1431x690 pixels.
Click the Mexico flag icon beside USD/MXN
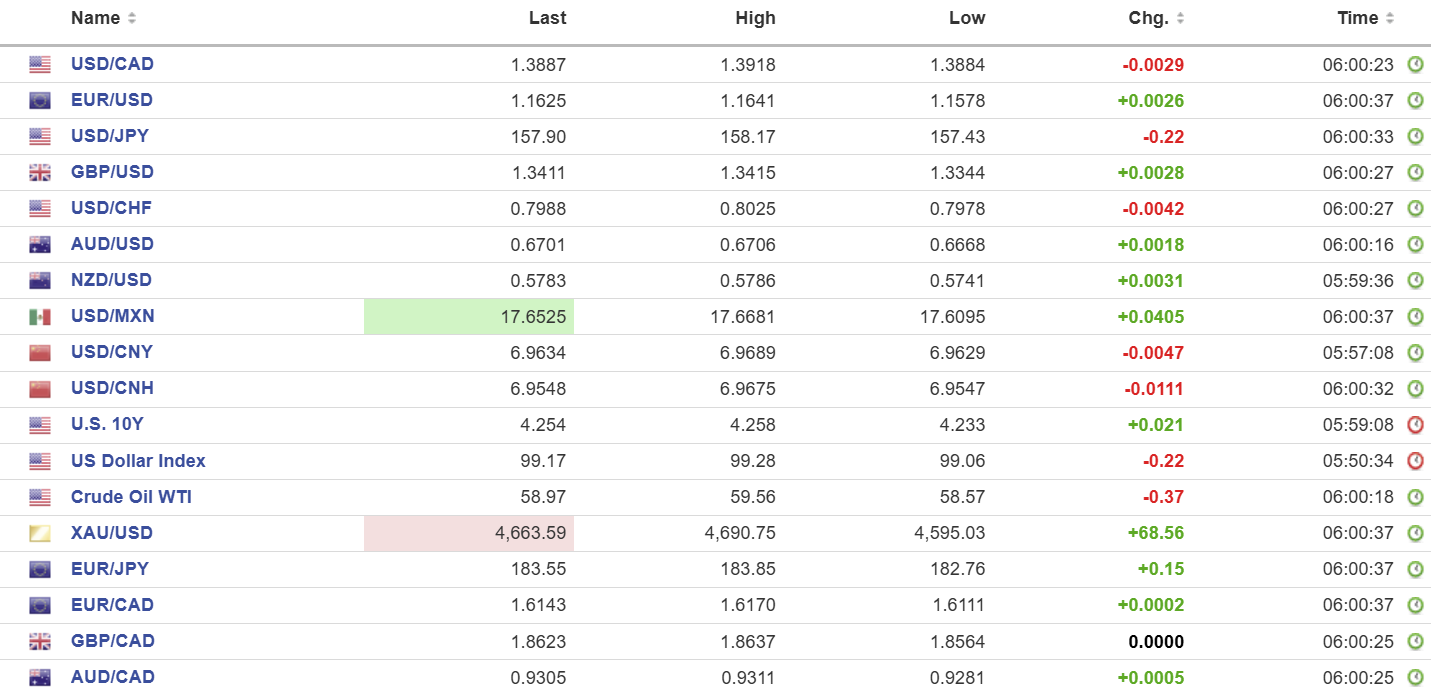(40, 317)
